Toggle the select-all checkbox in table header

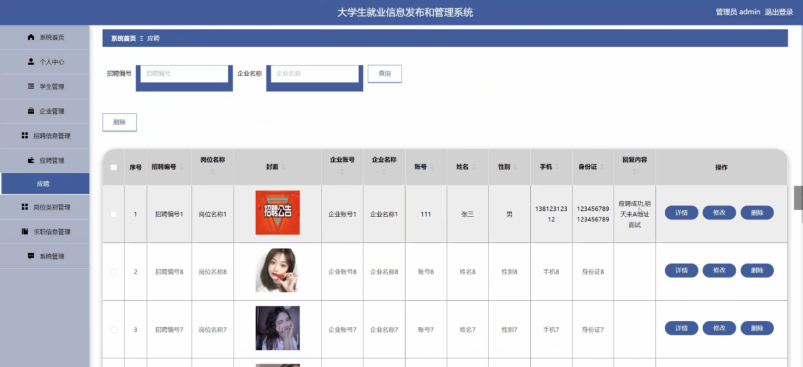(114, 167)
